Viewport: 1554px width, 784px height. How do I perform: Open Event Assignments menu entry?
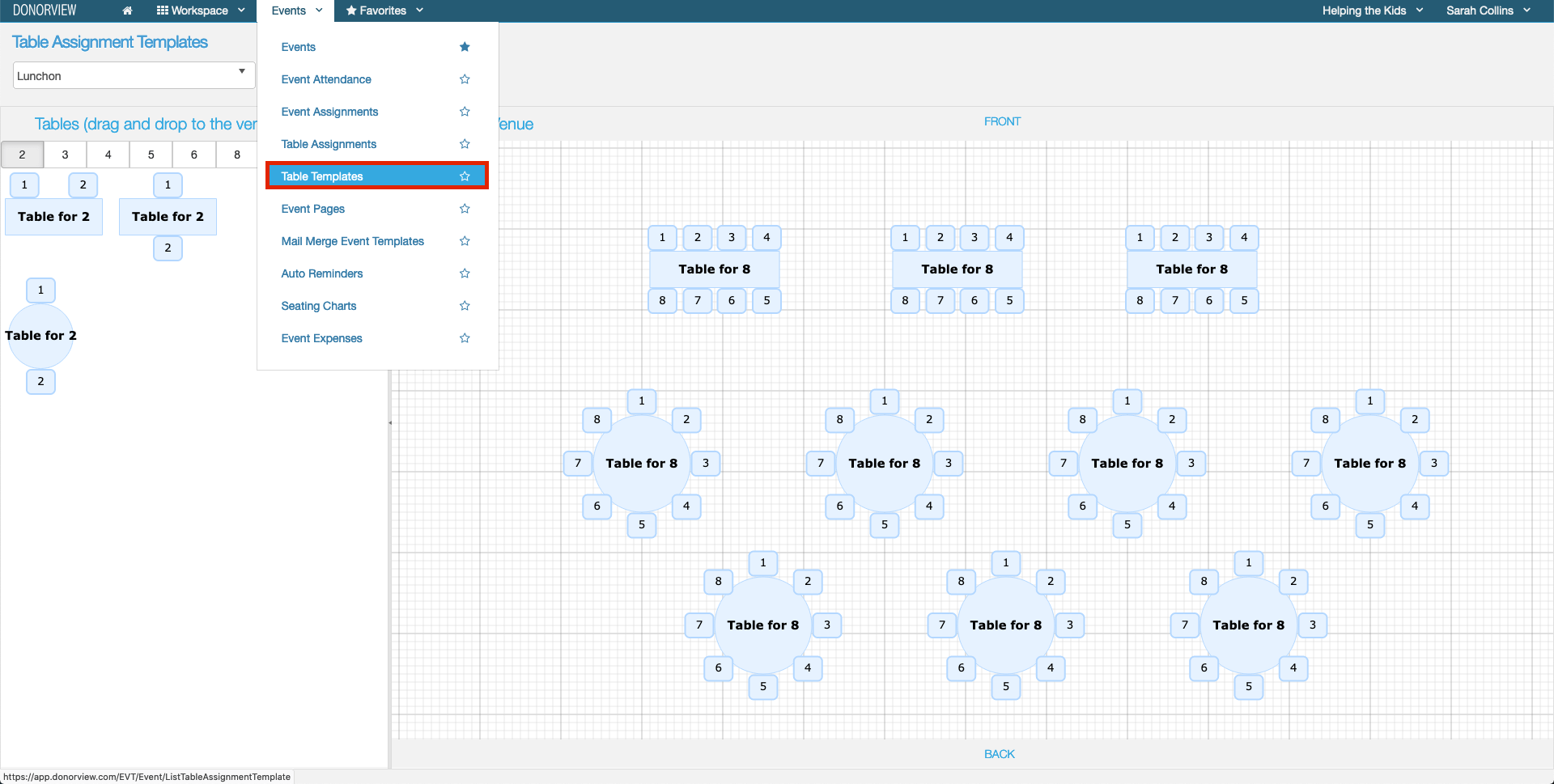pyautogui.click(x=329, y=112)
